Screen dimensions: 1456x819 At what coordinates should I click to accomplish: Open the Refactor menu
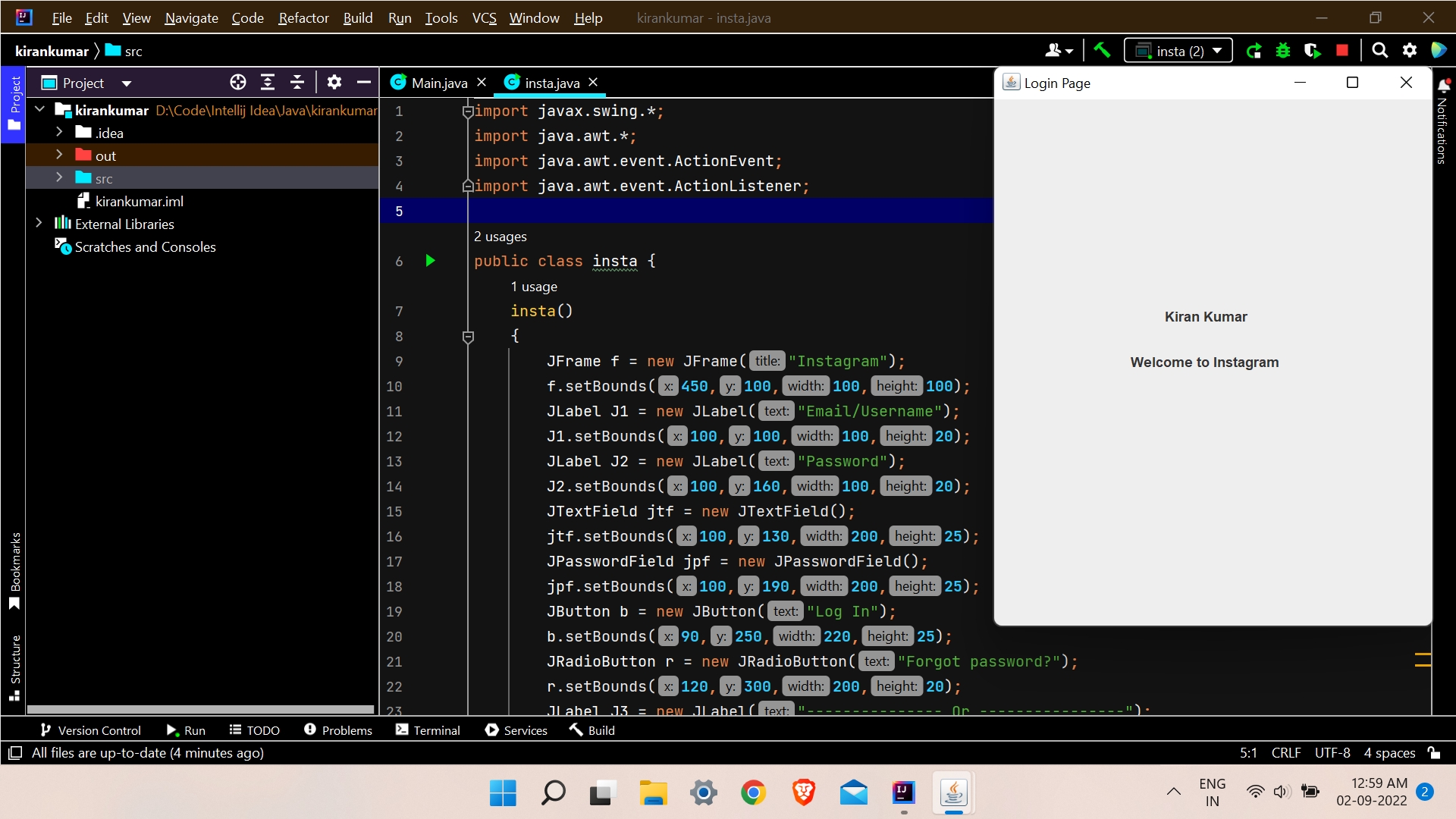[x=303, y=17]
